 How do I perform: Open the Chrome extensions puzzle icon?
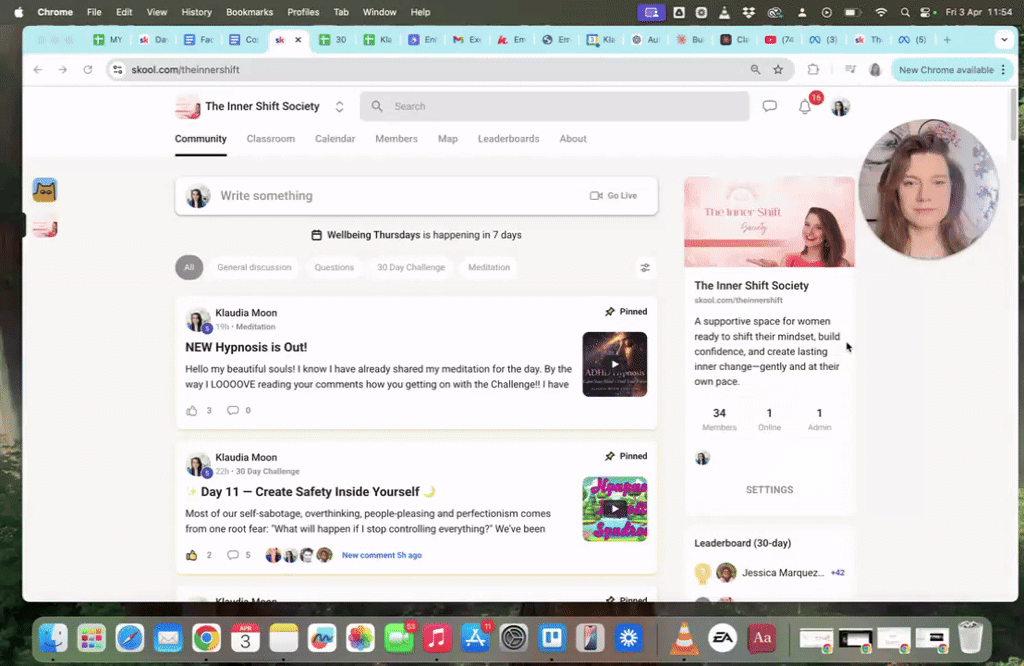tap(813, 70)
